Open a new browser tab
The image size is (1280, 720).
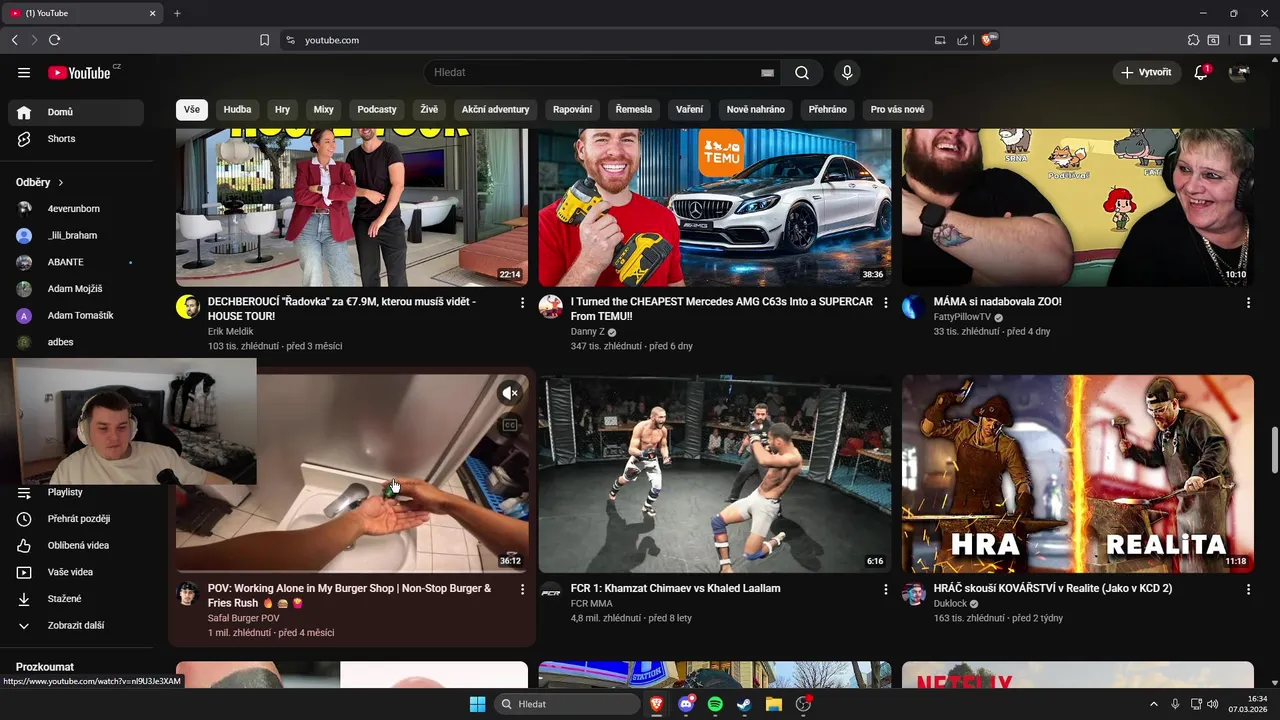177,13
